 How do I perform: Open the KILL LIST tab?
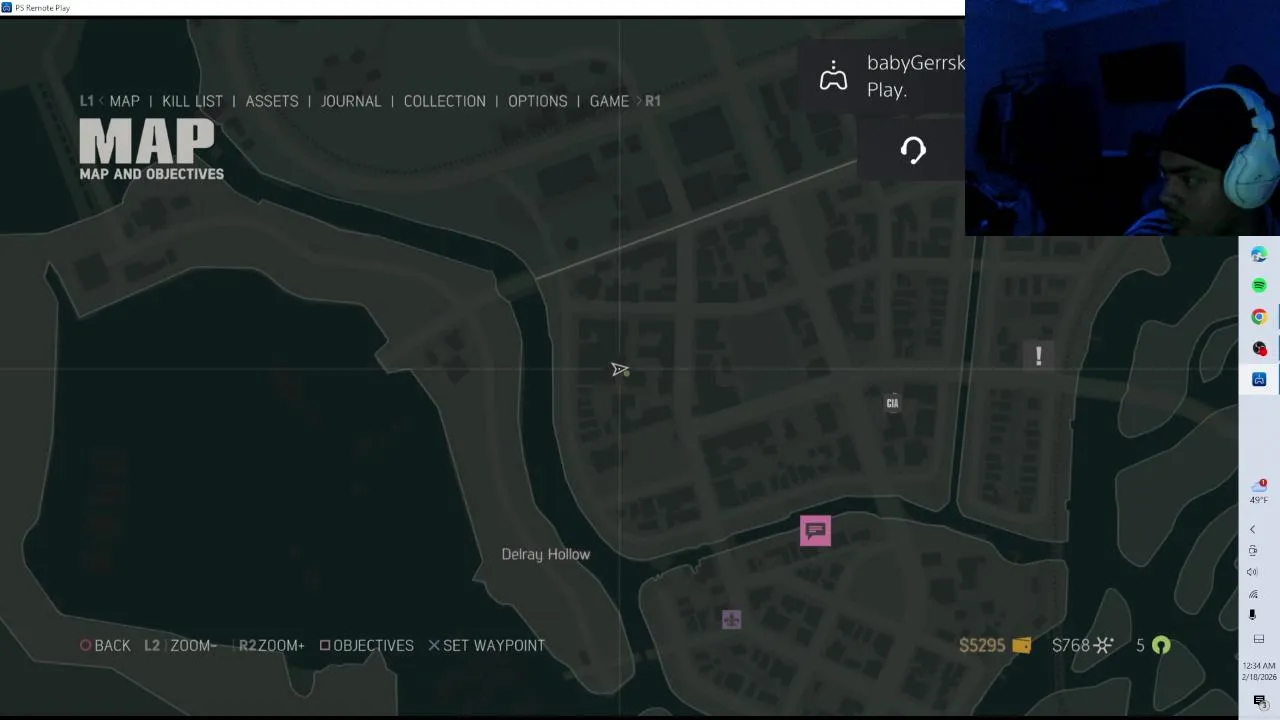click(x=192, y=101)
